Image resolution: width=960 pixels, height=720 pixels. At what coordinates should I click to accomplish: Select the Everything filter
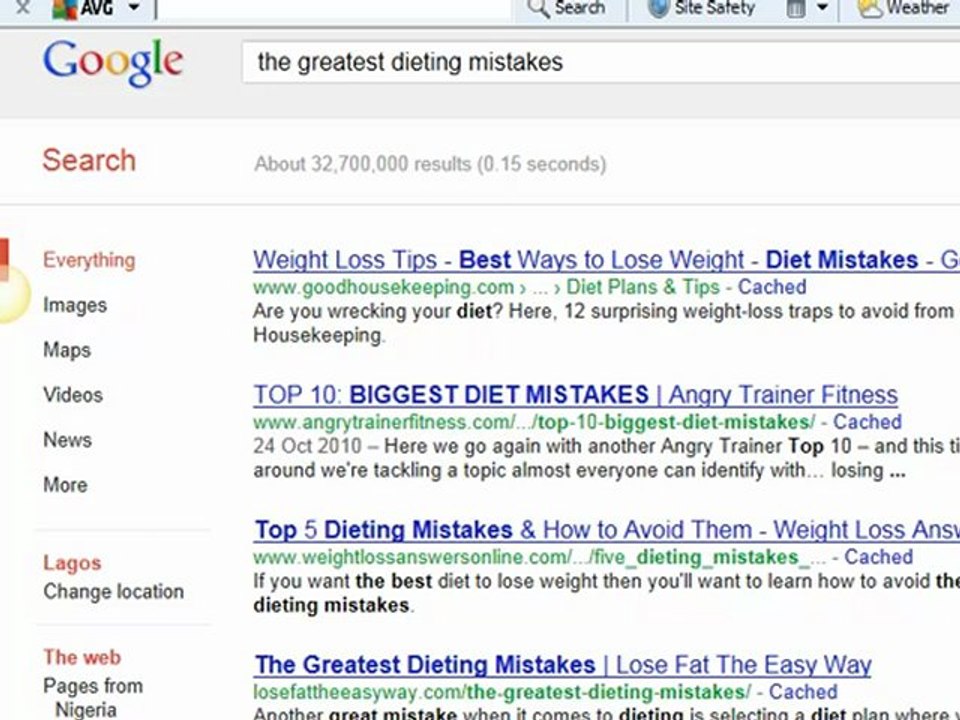89,260
